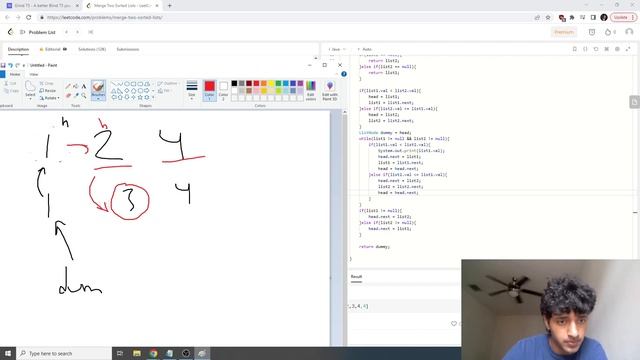Bookmark this page with star icon

click(548, 18)
